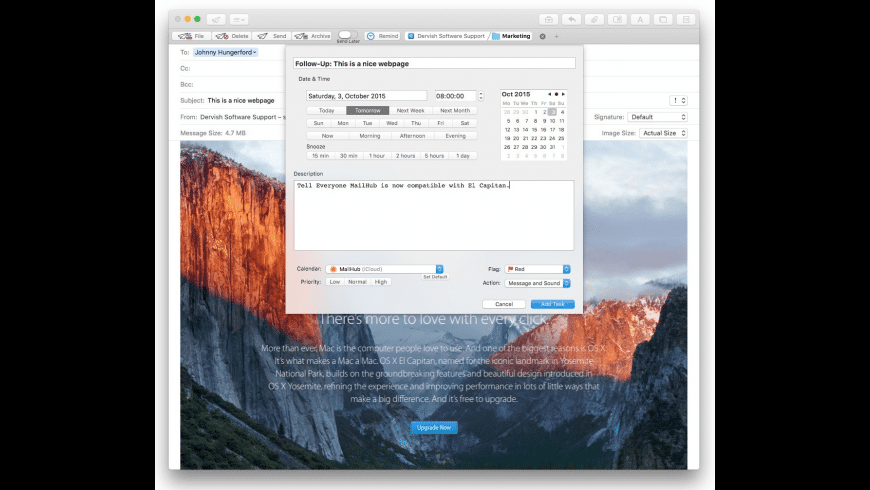870x490 pixels.
Task: Click the time stepper arrows
Action: click(480, 96)
